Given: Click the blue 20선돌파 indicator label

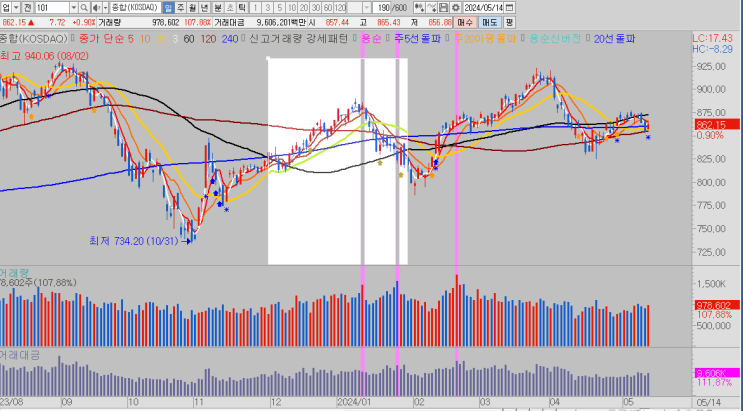Looking at the screenshot, I should [615, 39].
